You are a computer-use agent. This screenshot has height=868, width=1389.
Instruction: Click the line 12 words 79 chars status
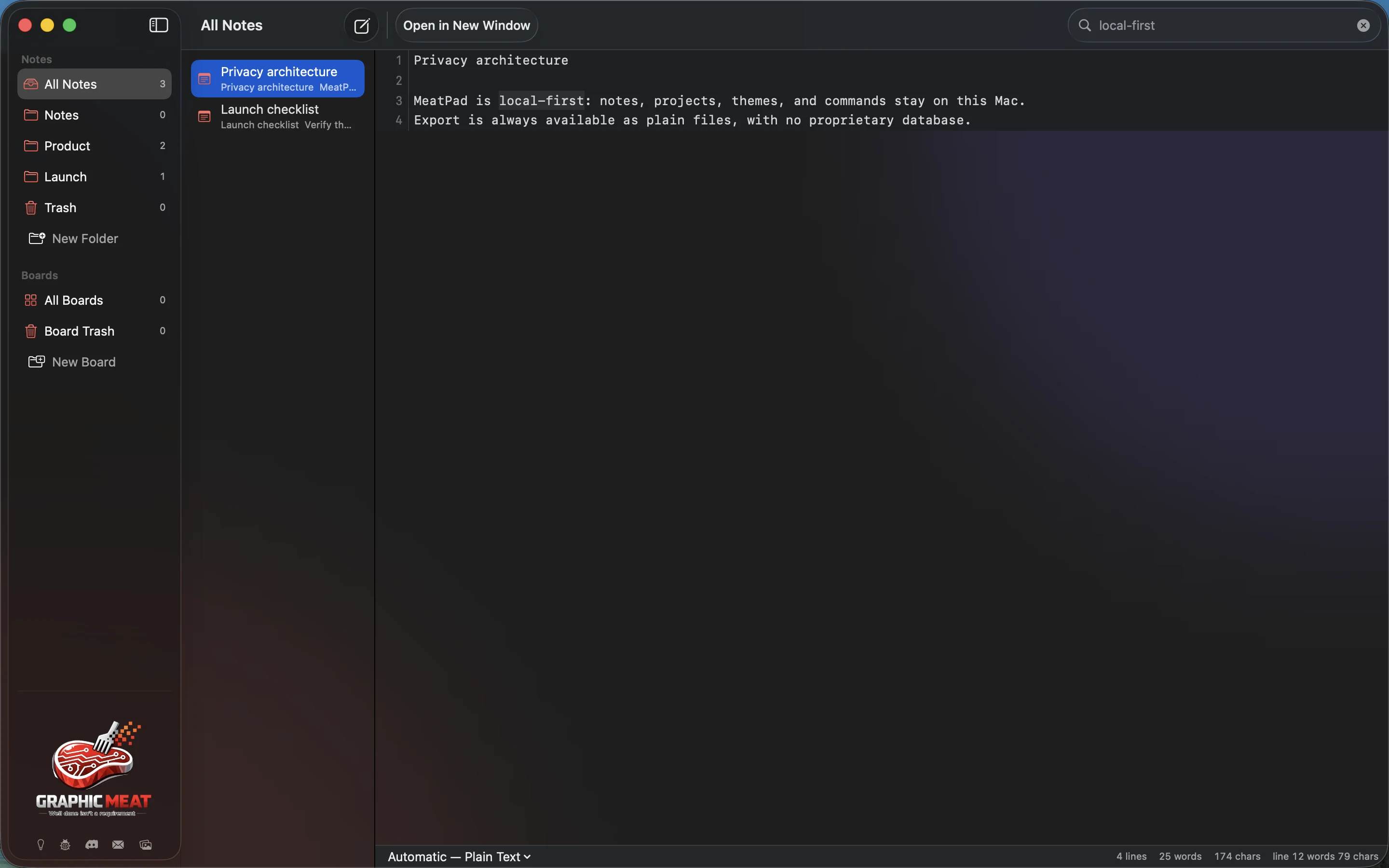1325,856
